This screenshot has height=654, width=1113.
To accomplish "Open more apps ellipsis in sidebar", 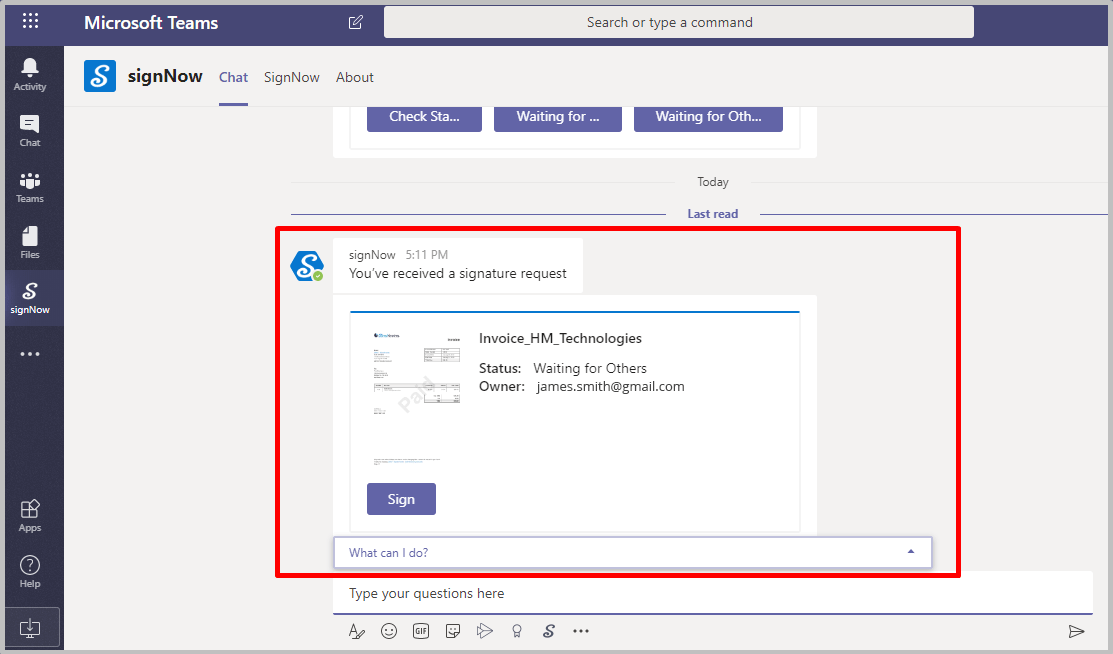I will pyautogui.click(x=30, y=354).
